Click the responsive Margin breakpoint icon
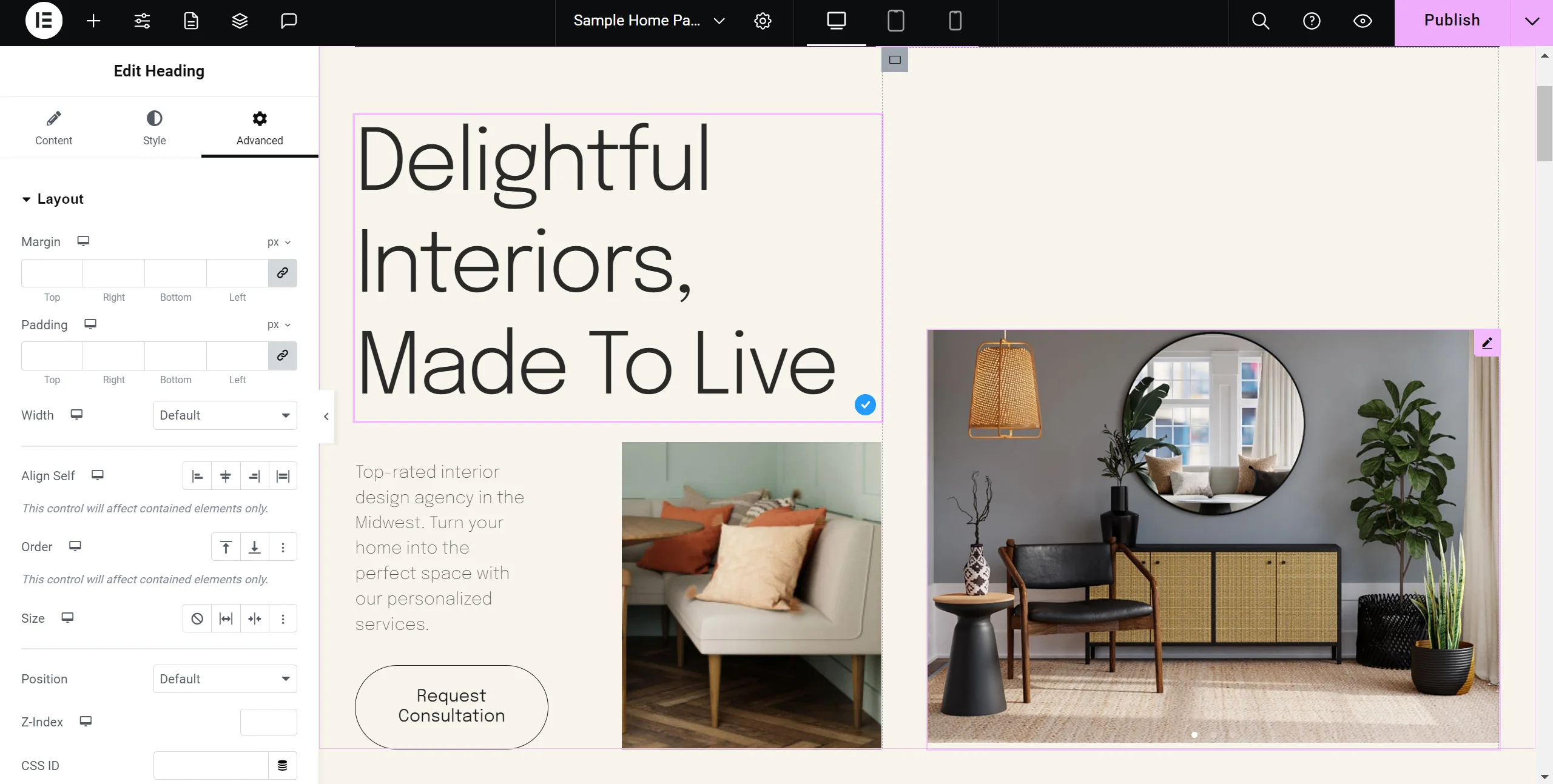This screenshot has height=784, width=1553. tap(83, 242)
